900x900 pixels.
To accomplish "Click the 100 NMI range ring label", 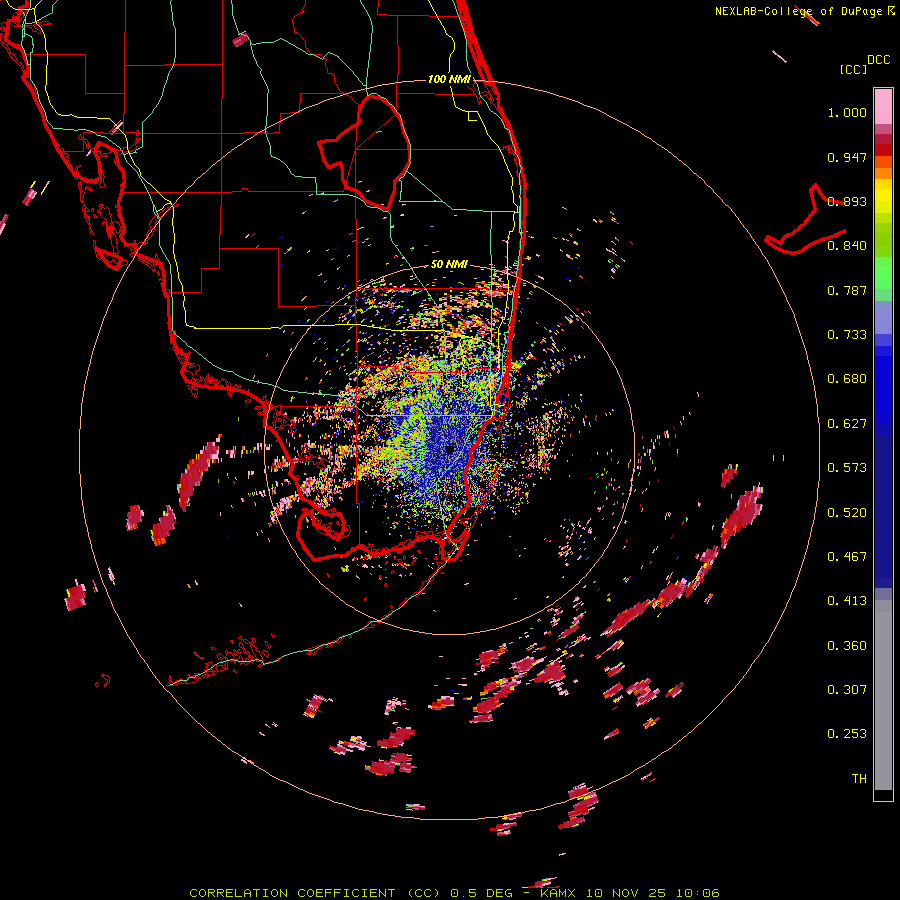I will click(449, 79).
